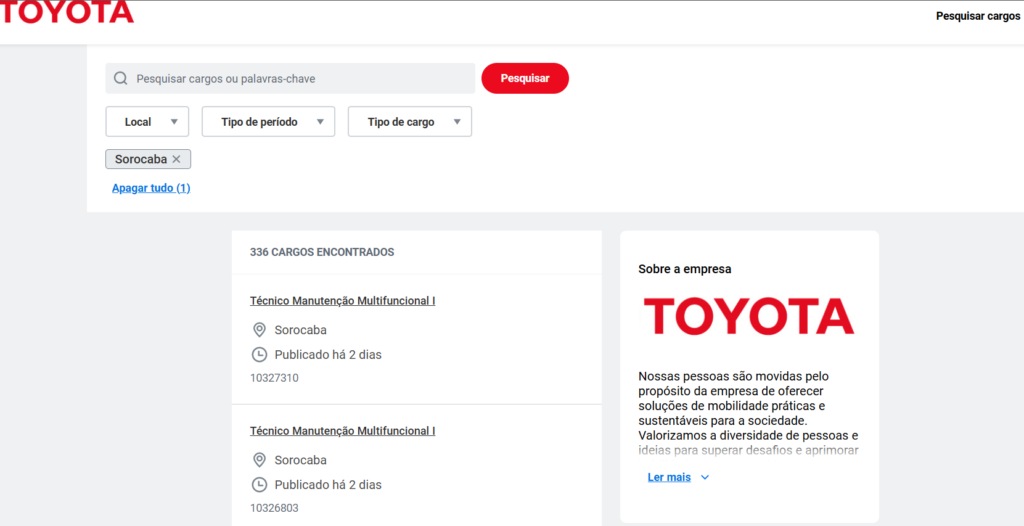Click the company description paragraph

748,413
